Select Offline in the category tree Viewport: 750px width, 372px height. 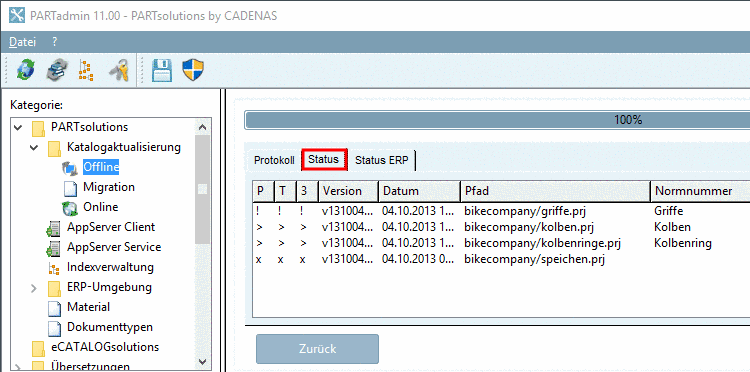(x=101, y=167)
